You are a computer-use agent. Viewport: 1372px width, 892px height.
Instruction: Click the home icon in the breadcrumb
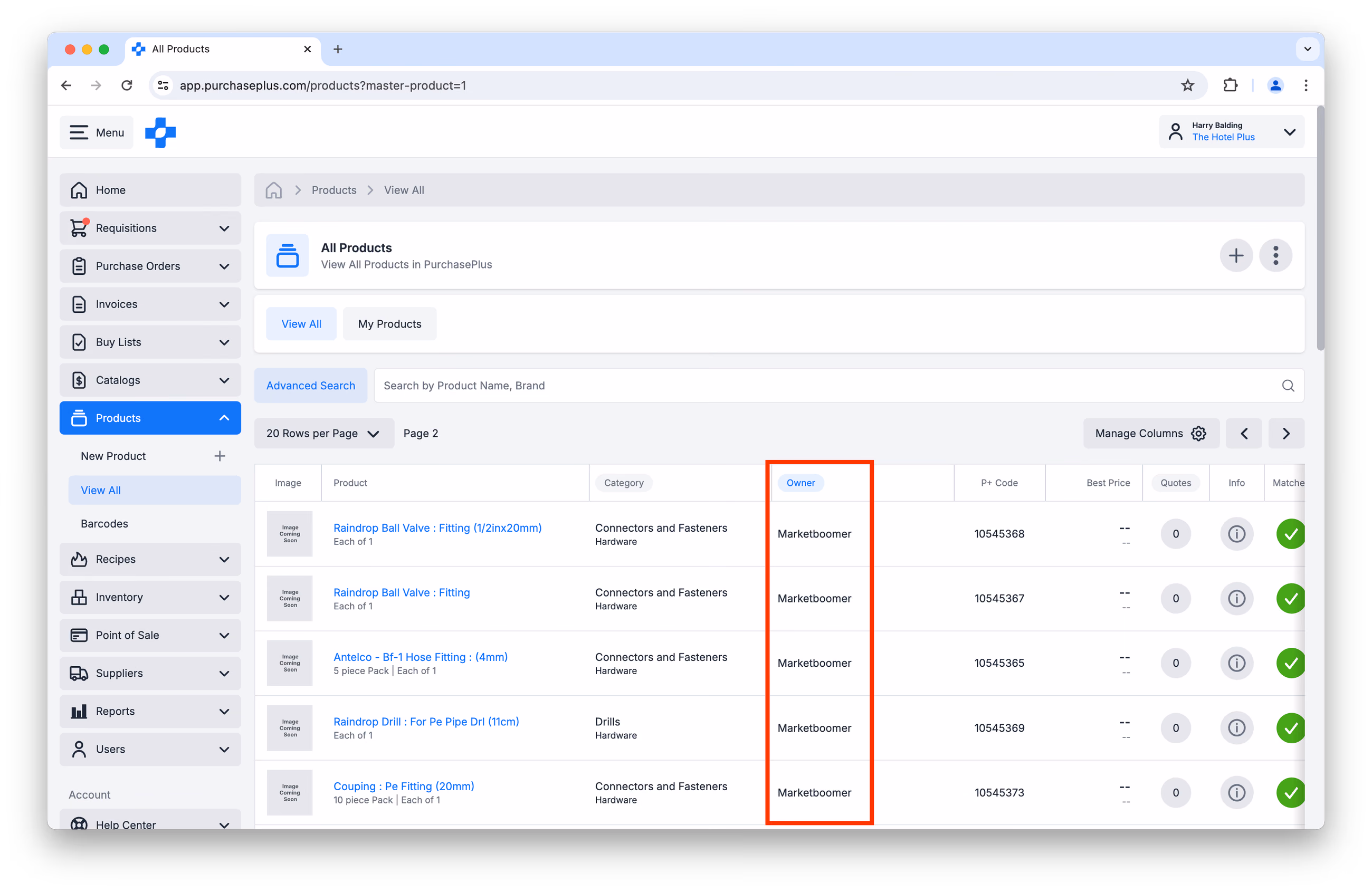click(274, 190)
